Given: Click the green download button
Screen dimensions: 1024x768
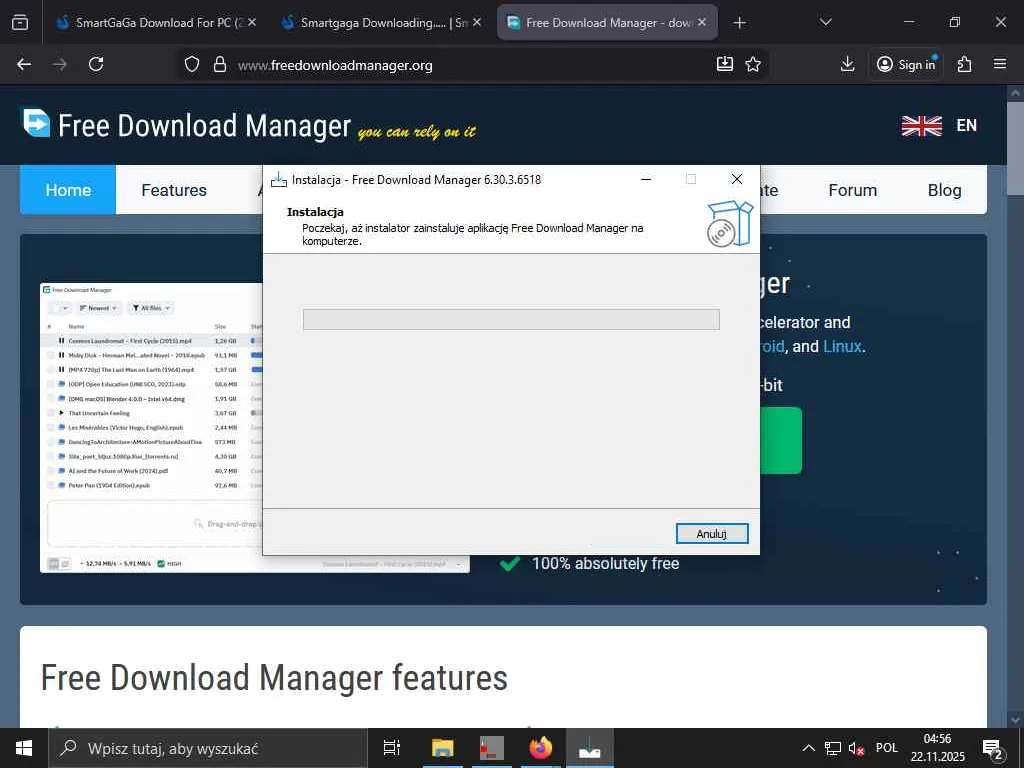Looking at the screenshot, I should pyautogui.click(x=781, y=440).
